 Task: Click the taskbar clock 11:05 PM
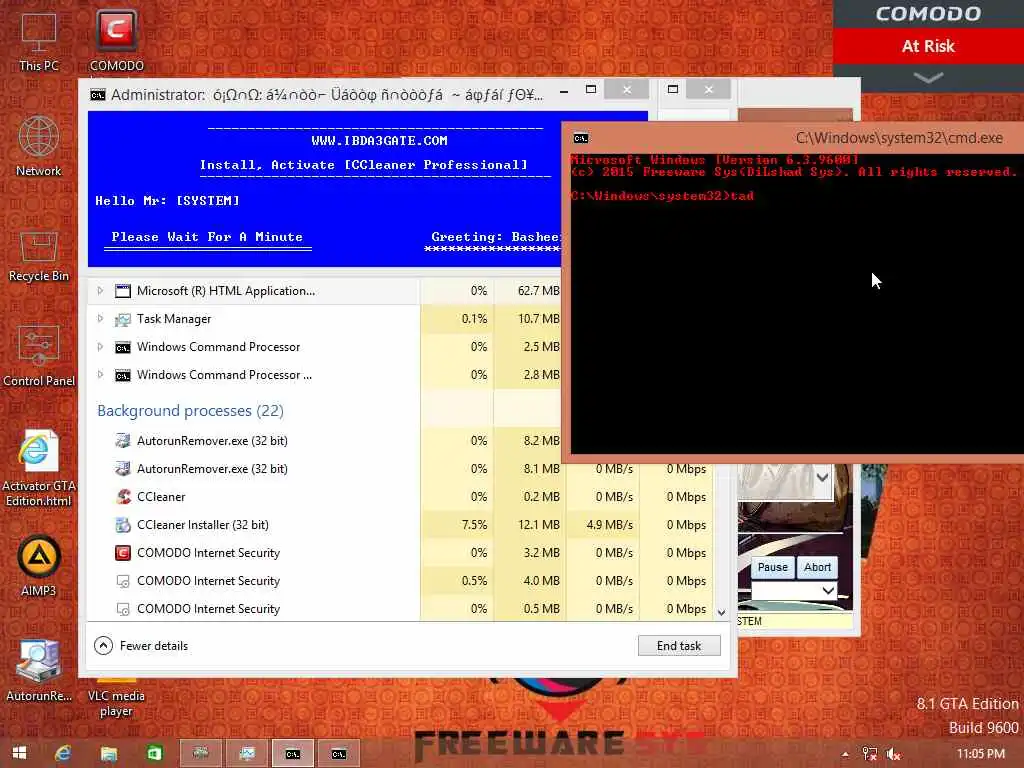point(981,754)
